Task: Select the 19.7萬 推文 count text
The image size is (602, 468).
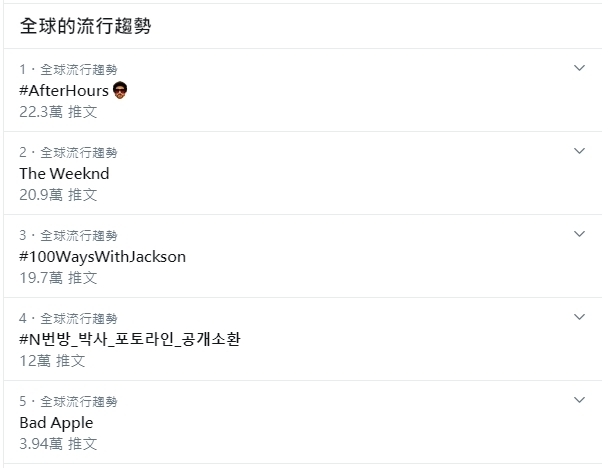Action: (x=58, y=277)
